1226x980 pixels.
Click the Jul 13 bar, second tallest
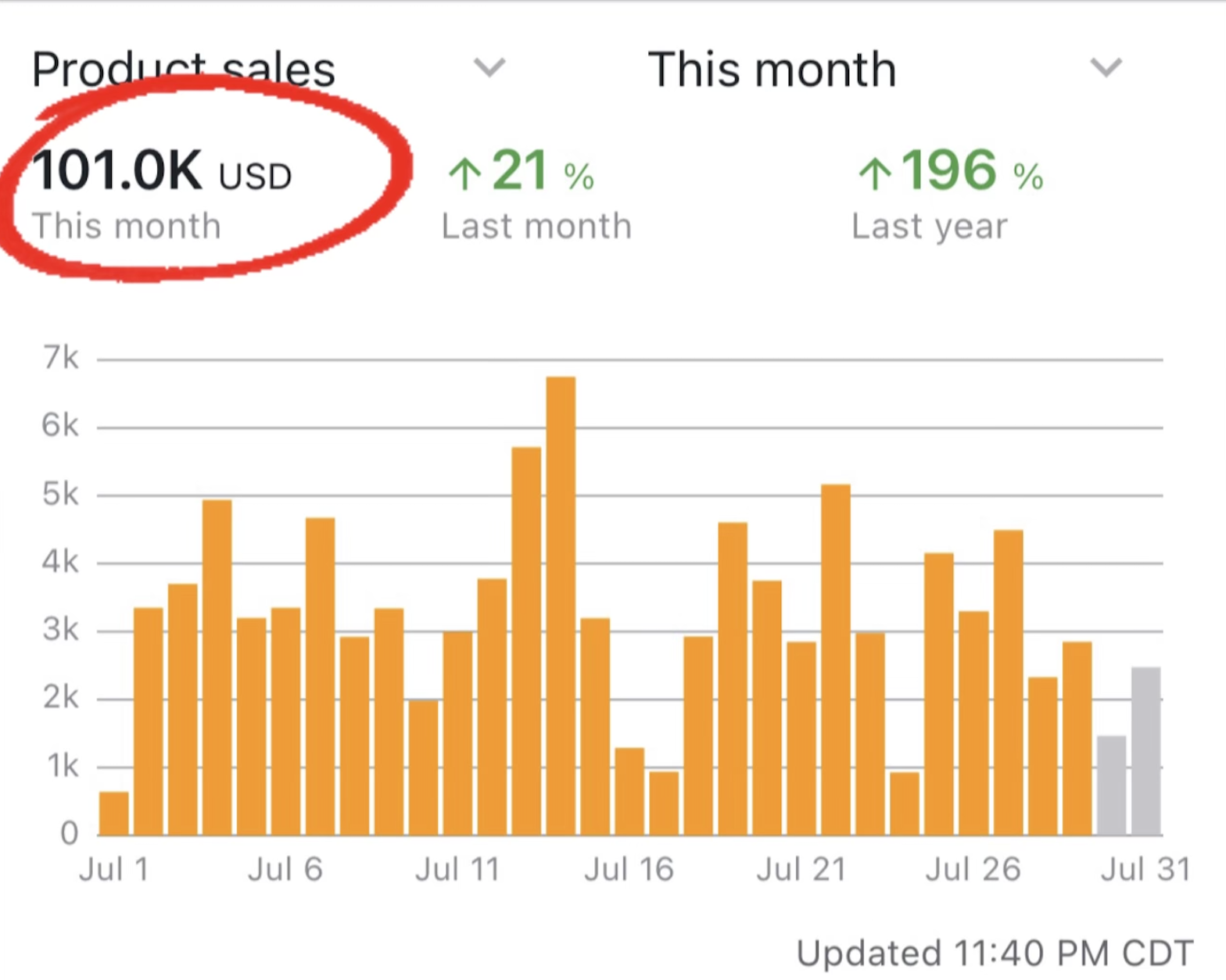526,641
